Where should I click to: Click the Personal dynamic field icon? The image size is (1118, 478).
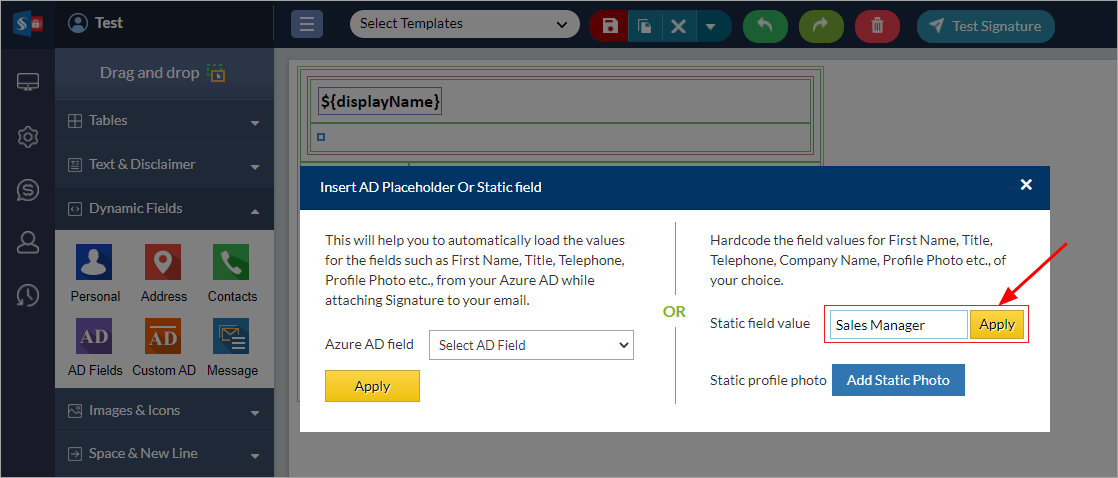(x=94, y=263)
